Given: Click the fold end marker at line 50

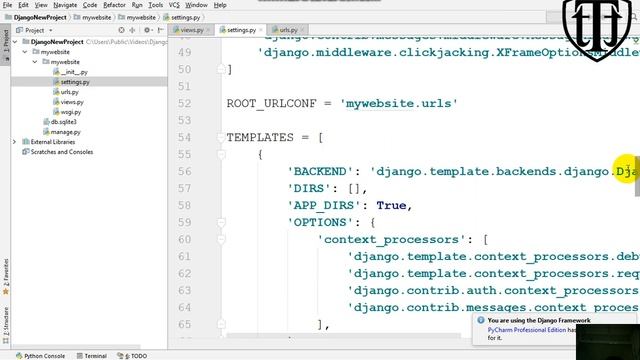Looking at the screenshot, I should (221, 69).
